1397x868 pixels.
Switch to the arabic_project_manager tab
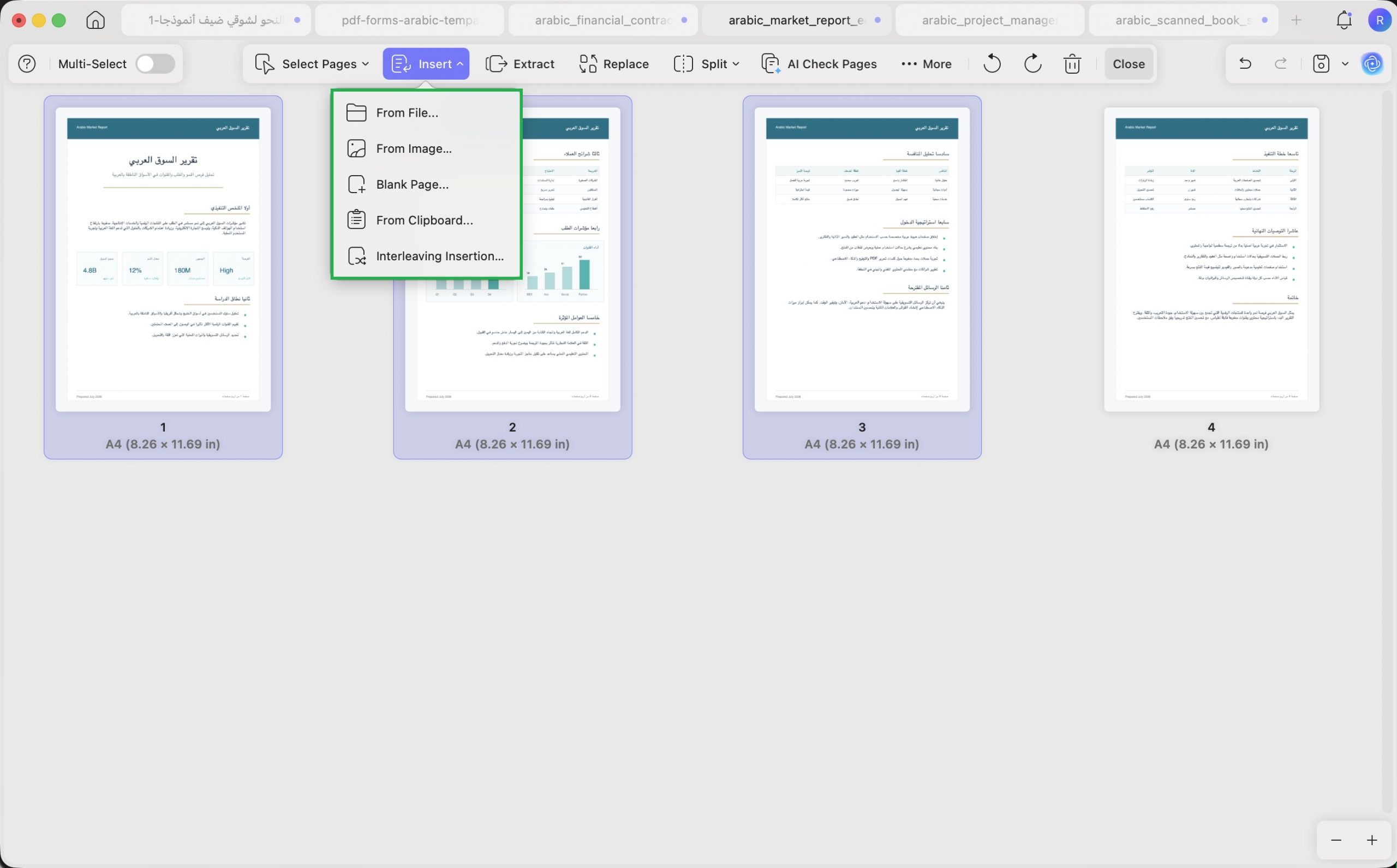990,20
